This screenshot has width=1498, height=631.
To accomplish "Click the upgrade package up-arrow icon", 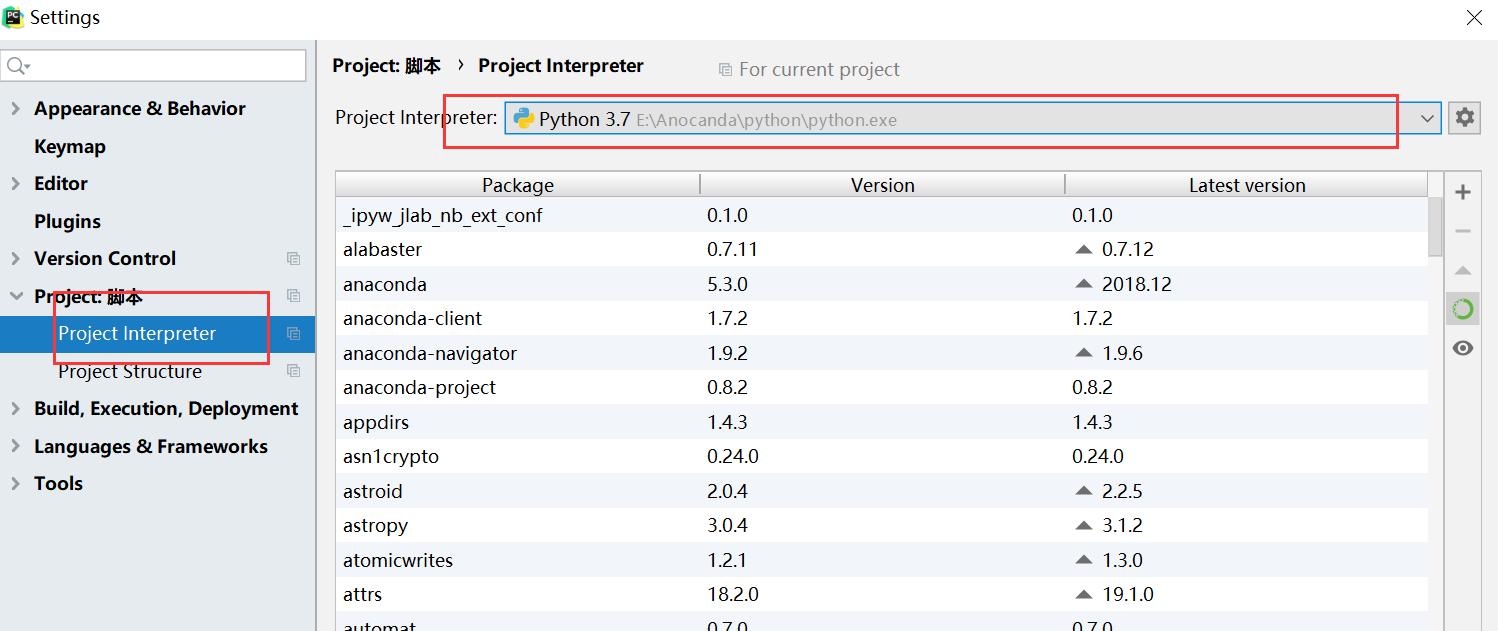I will click(x=1463, y=271).
